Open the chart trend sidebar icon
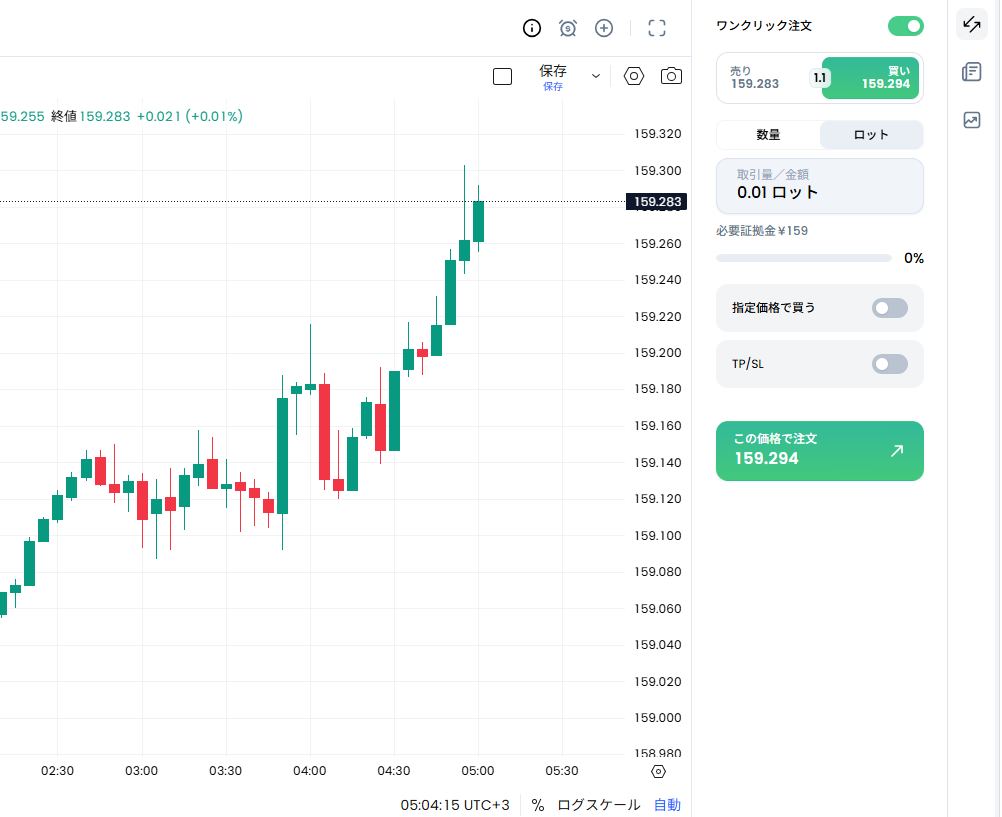1002x817 pixels. point(971,120)
